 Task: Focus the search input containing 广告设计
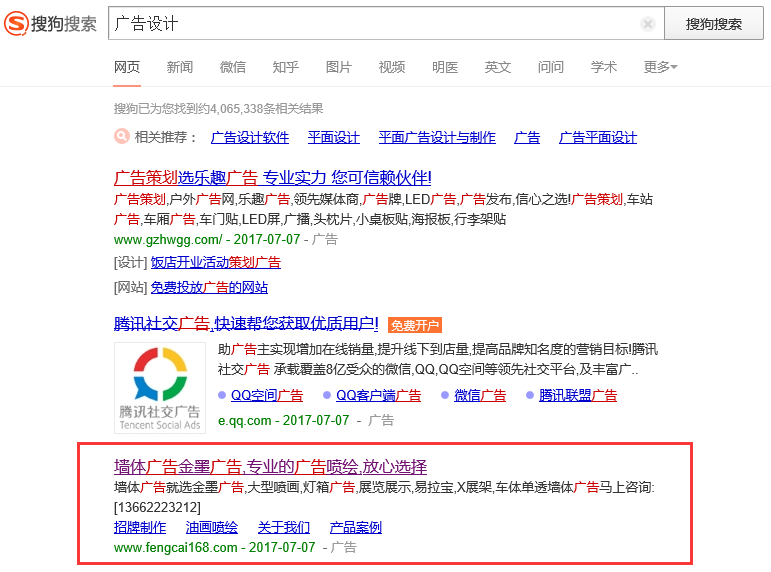[386, 23]
